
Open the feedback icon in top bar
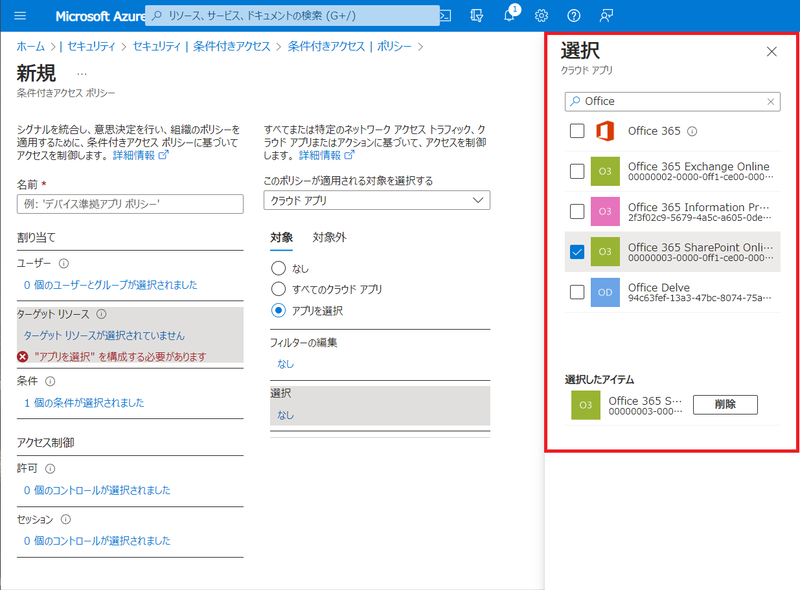click(606, 16)
